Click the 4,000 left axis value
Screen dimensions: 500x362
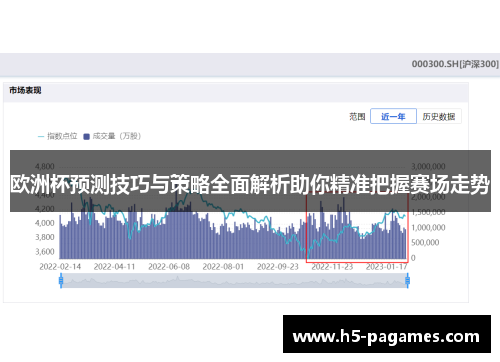(45, 223)
